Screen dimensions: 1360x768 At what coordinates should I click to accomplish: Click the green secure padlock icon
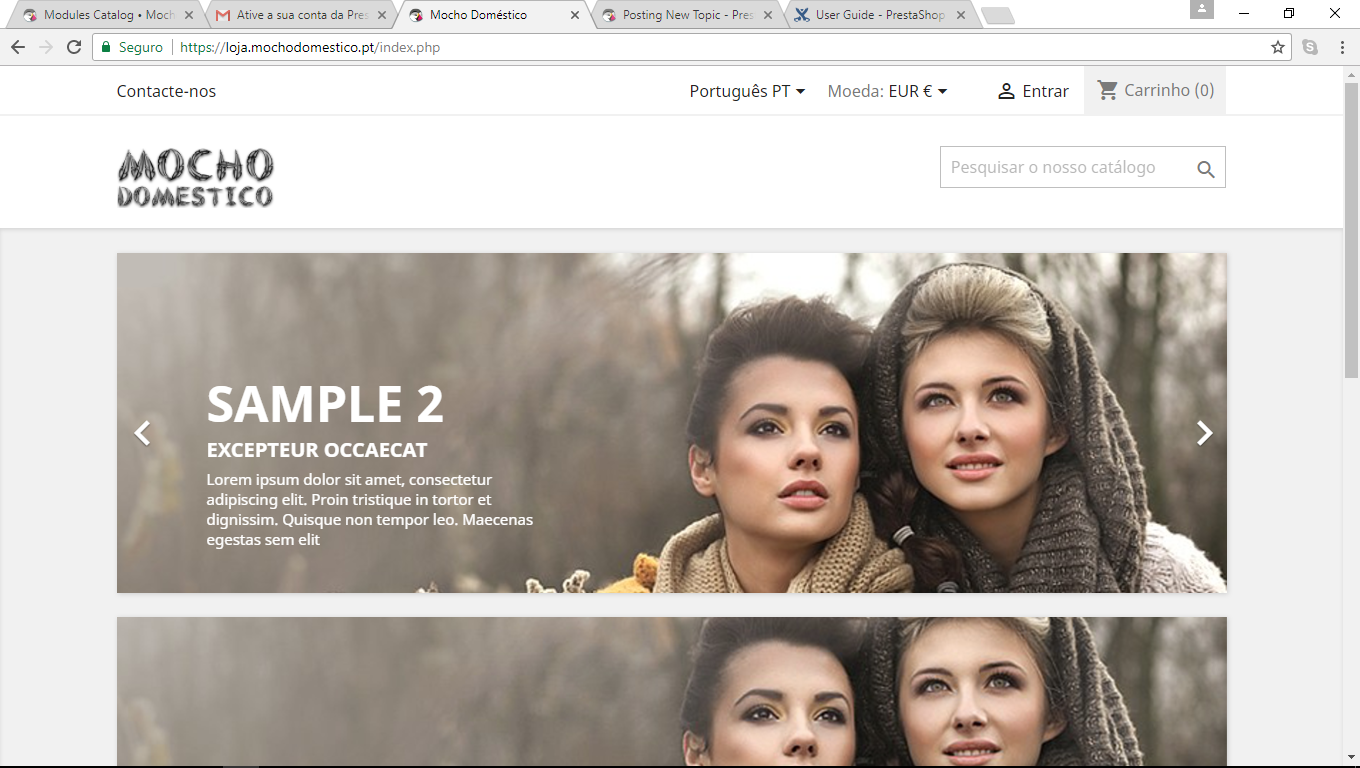(106, 47)
